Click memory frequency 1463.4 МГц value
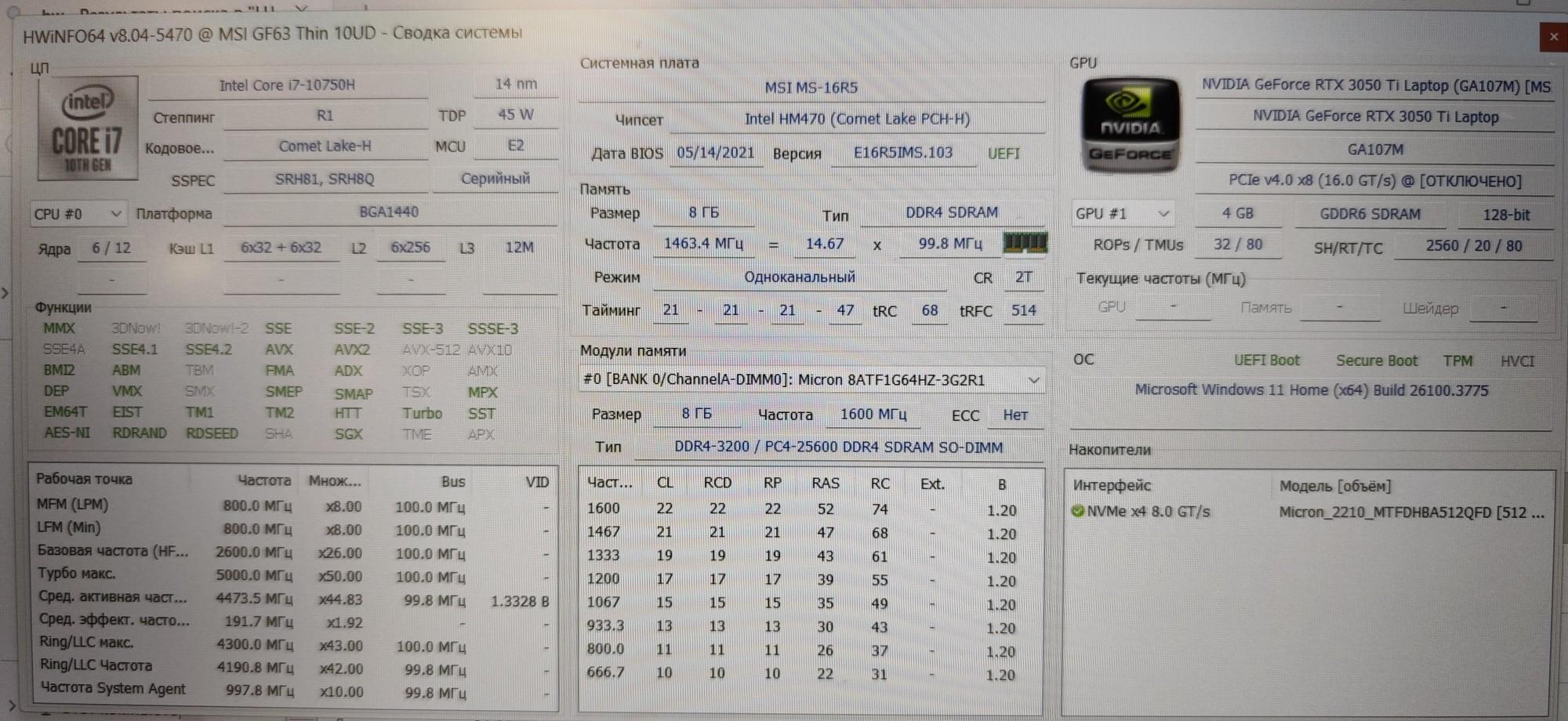 click(703, 244)
